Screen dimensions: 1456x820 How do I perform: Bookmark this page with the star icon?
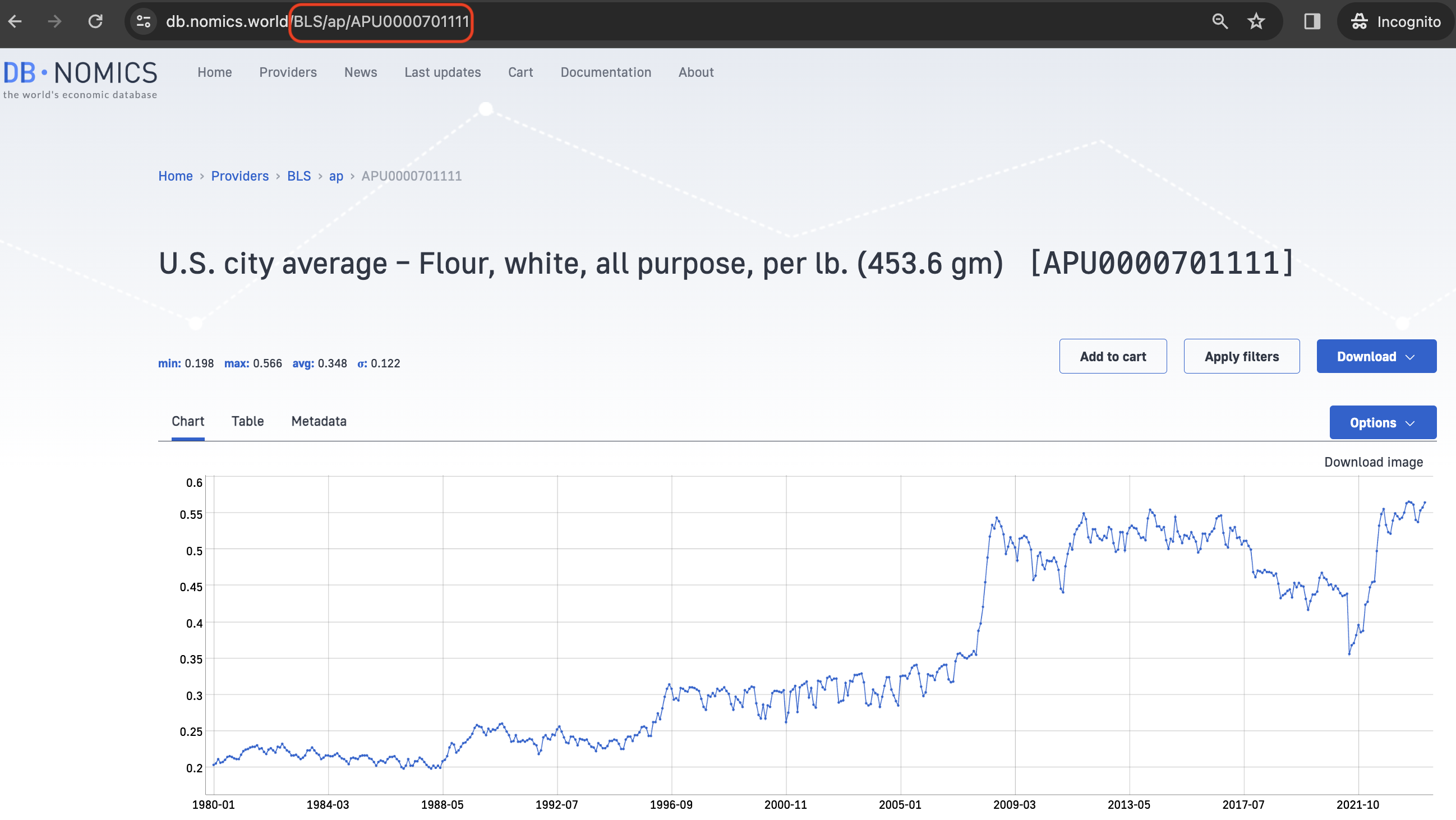1256,21
